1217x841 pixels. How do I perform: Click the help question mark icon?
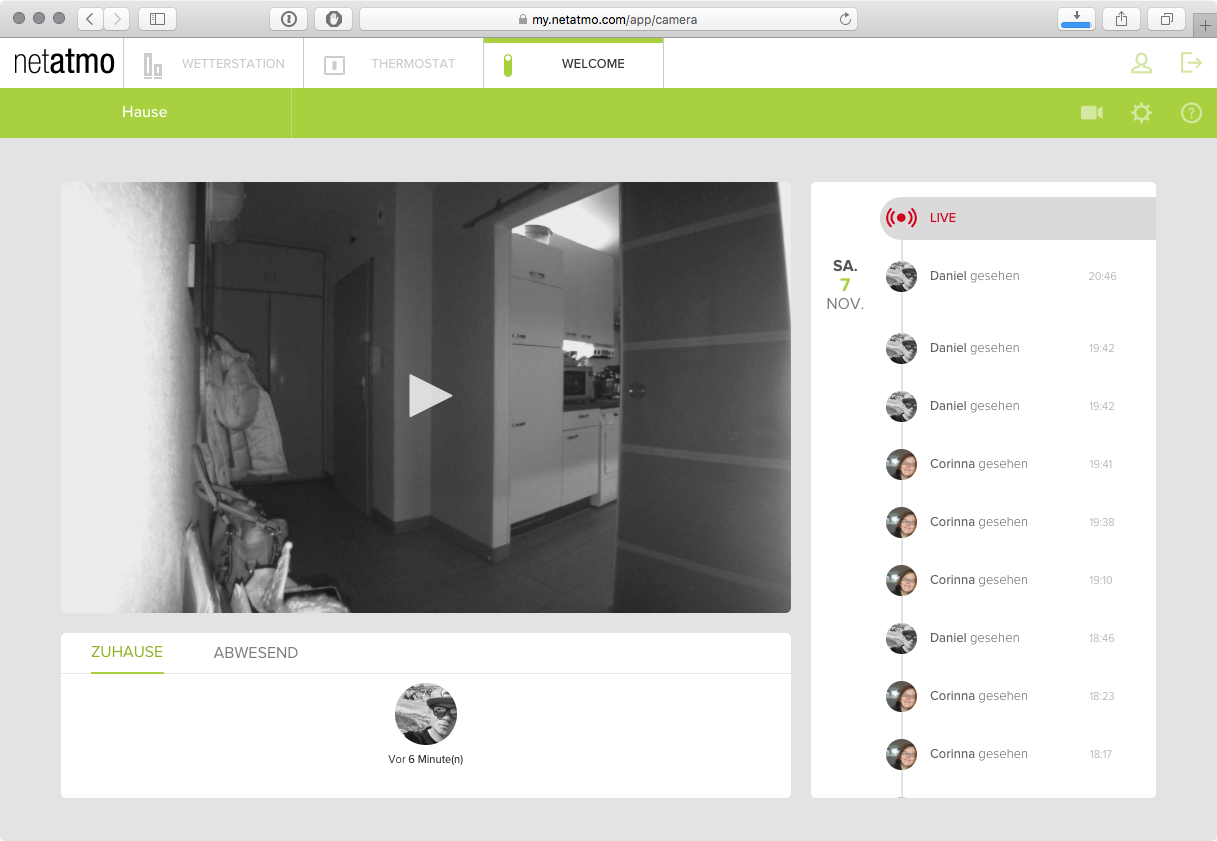(x=1191, y=113)
